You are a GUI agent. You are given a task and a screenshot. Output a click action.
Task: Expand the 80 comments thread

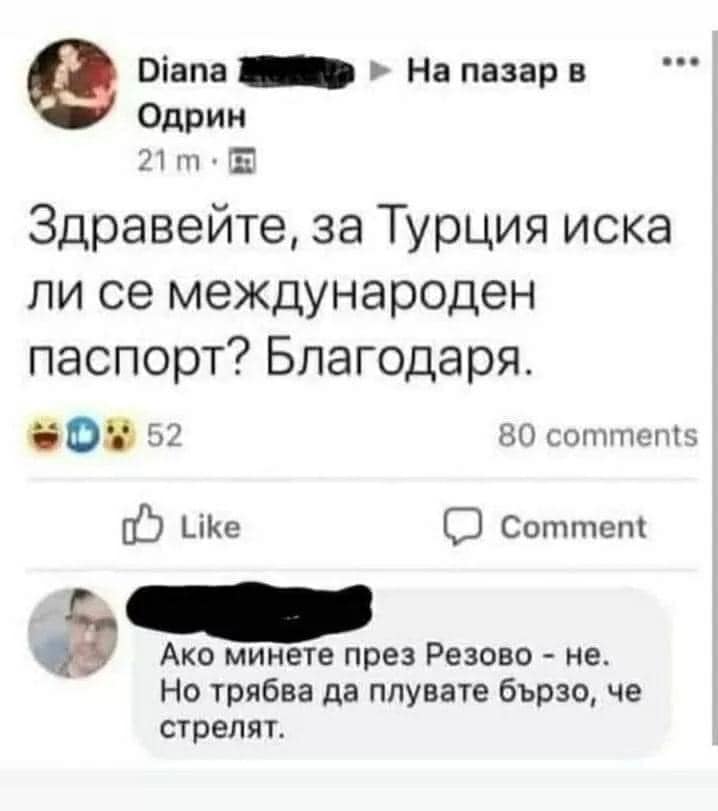[598, 435]
